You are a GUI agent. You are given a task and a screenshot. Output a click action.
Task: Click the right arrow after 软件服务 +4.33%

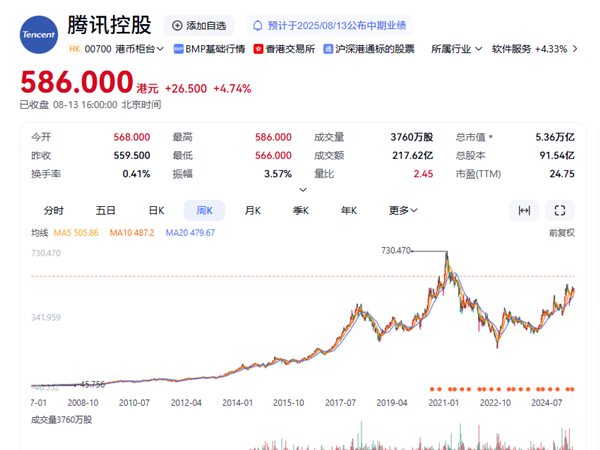pyautogui.click(x=575, y=49)
